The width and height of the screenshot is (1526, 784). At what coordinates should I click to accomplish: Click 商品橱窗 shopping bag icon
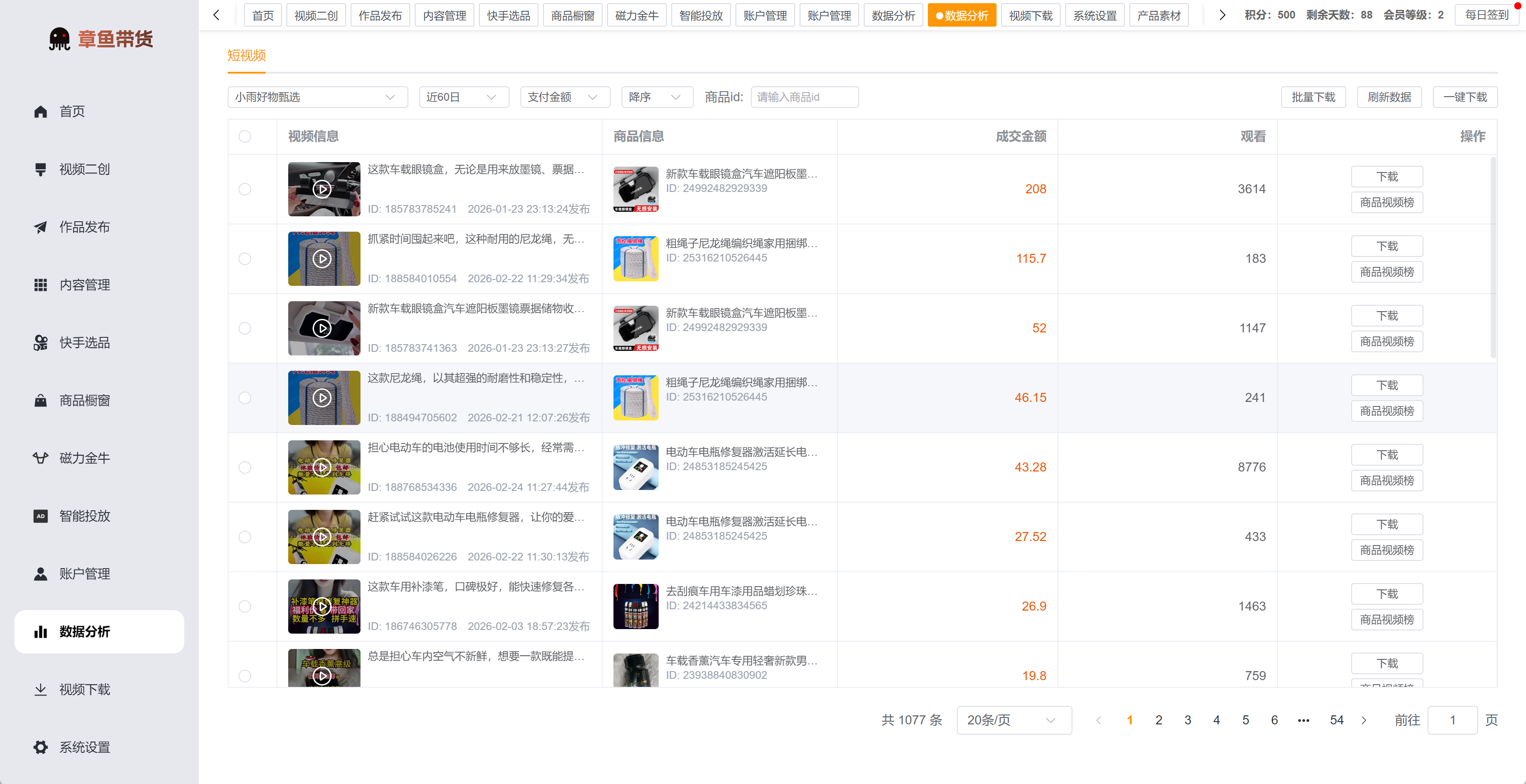[x=40, y=401]
